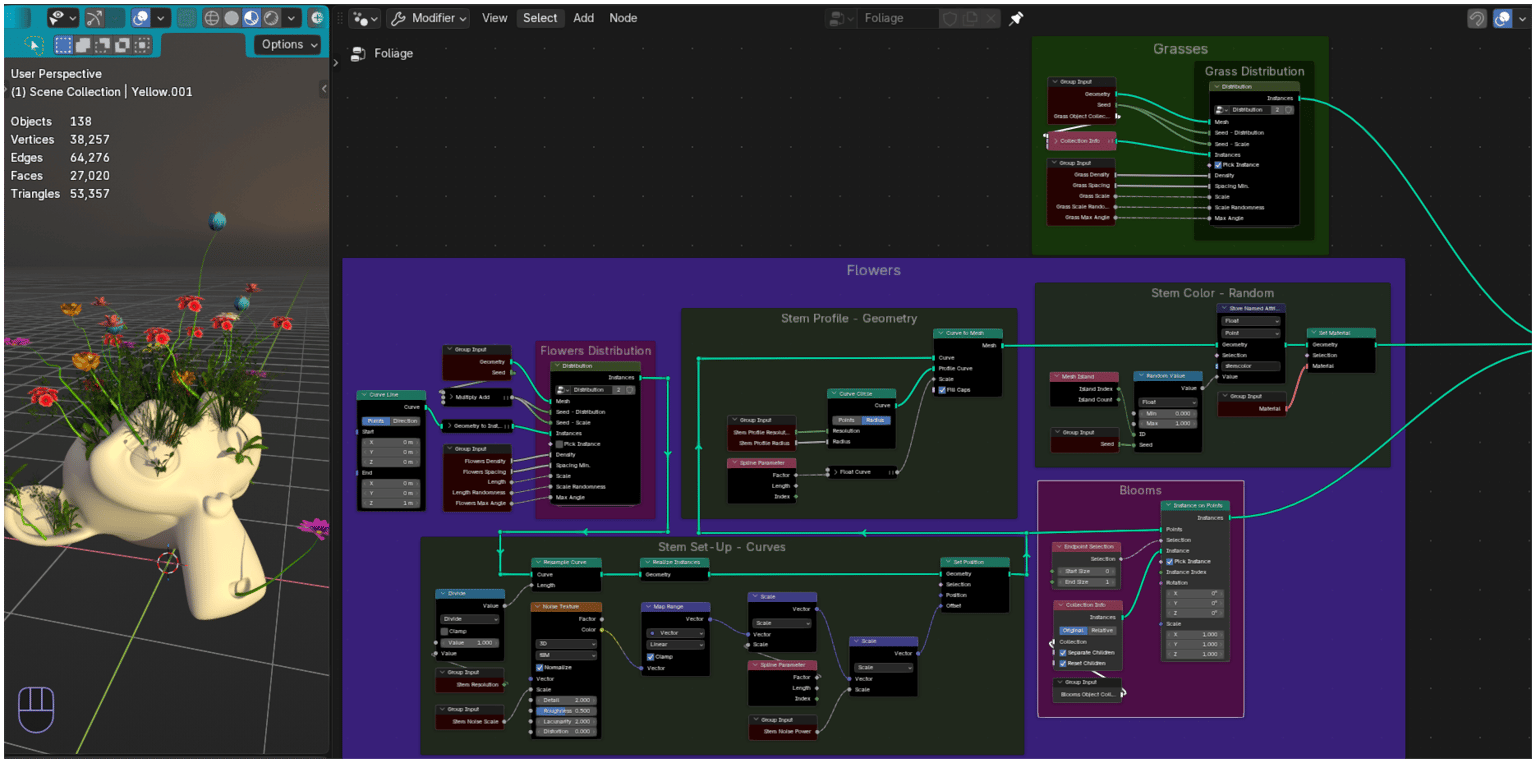The height and width of the screenshot is (763, 1536).
Task: Toggle Normalize checkbox in Noise Texture node
Action: pyautogui.click(x=540, y=667)
